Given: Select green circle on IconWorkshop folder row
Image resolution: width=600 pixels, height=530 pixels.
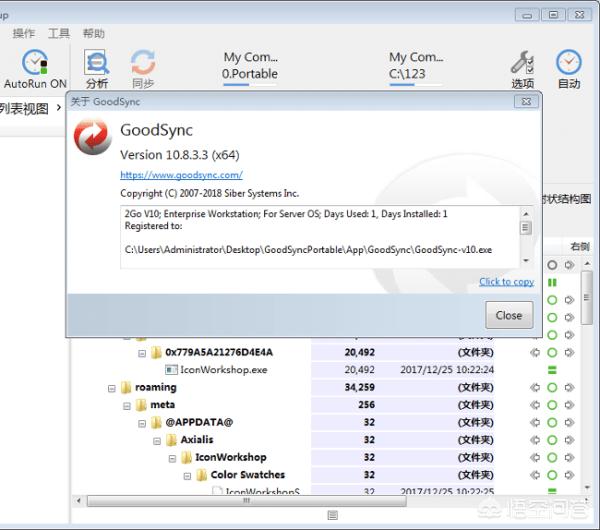Looking at the screenshot, I should pyautogui.click(x=552, y=457).
